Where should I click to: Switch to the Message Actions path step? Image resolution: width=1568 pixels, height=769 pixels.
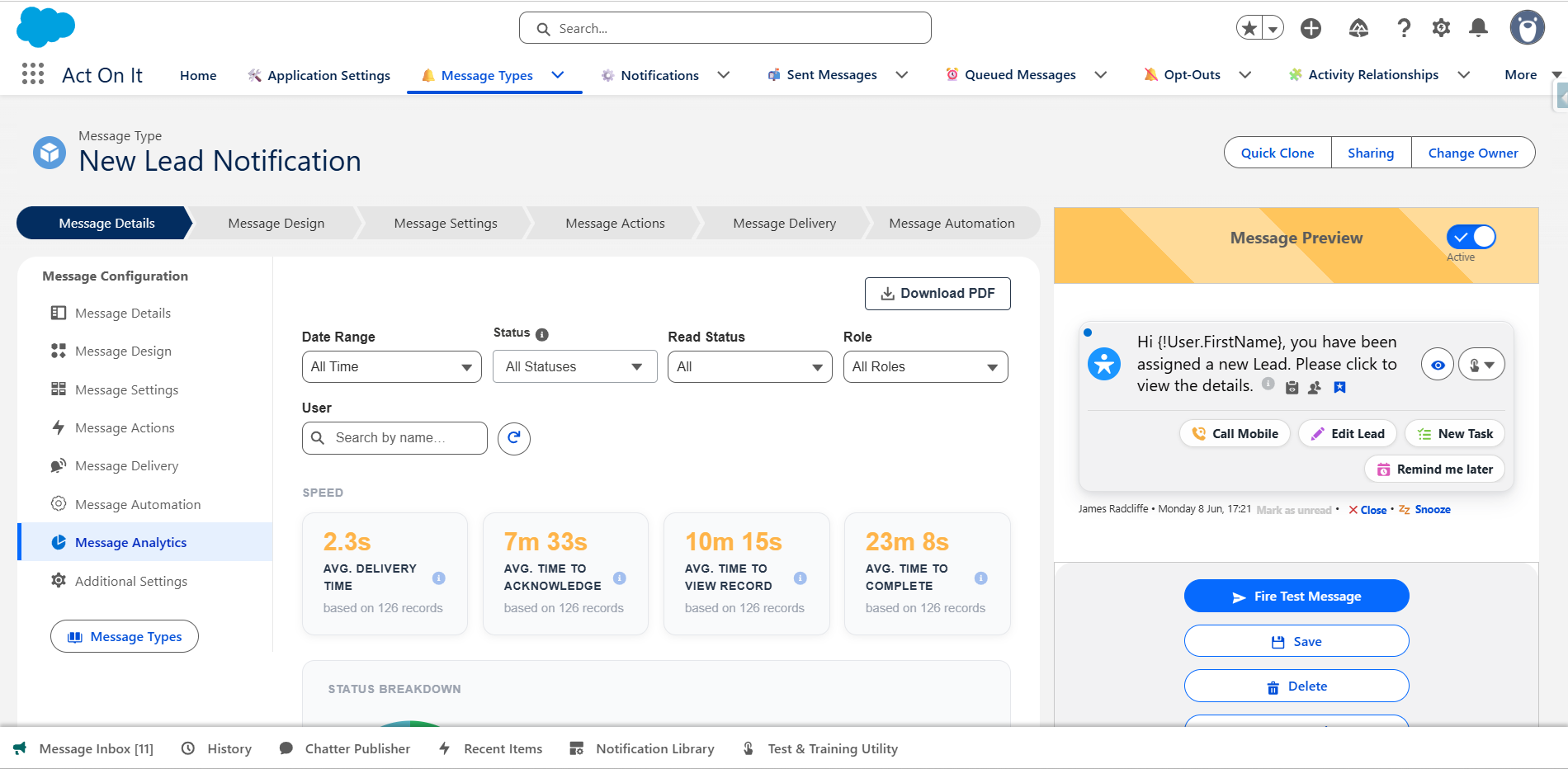pyautogui.click(x=615, y=223)
